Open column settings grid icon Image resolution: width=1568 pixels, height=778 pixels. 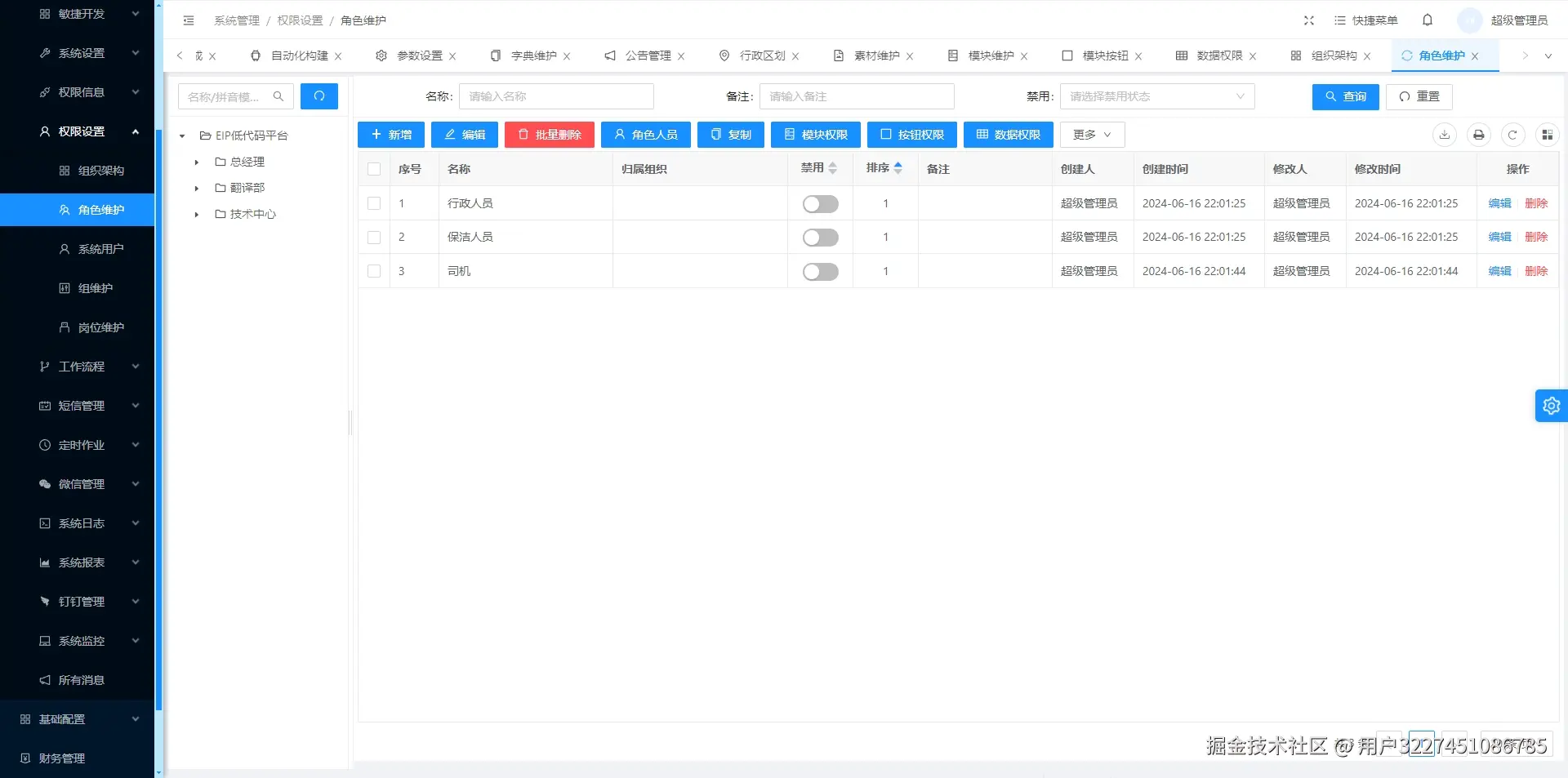[x=1547, y=135]
